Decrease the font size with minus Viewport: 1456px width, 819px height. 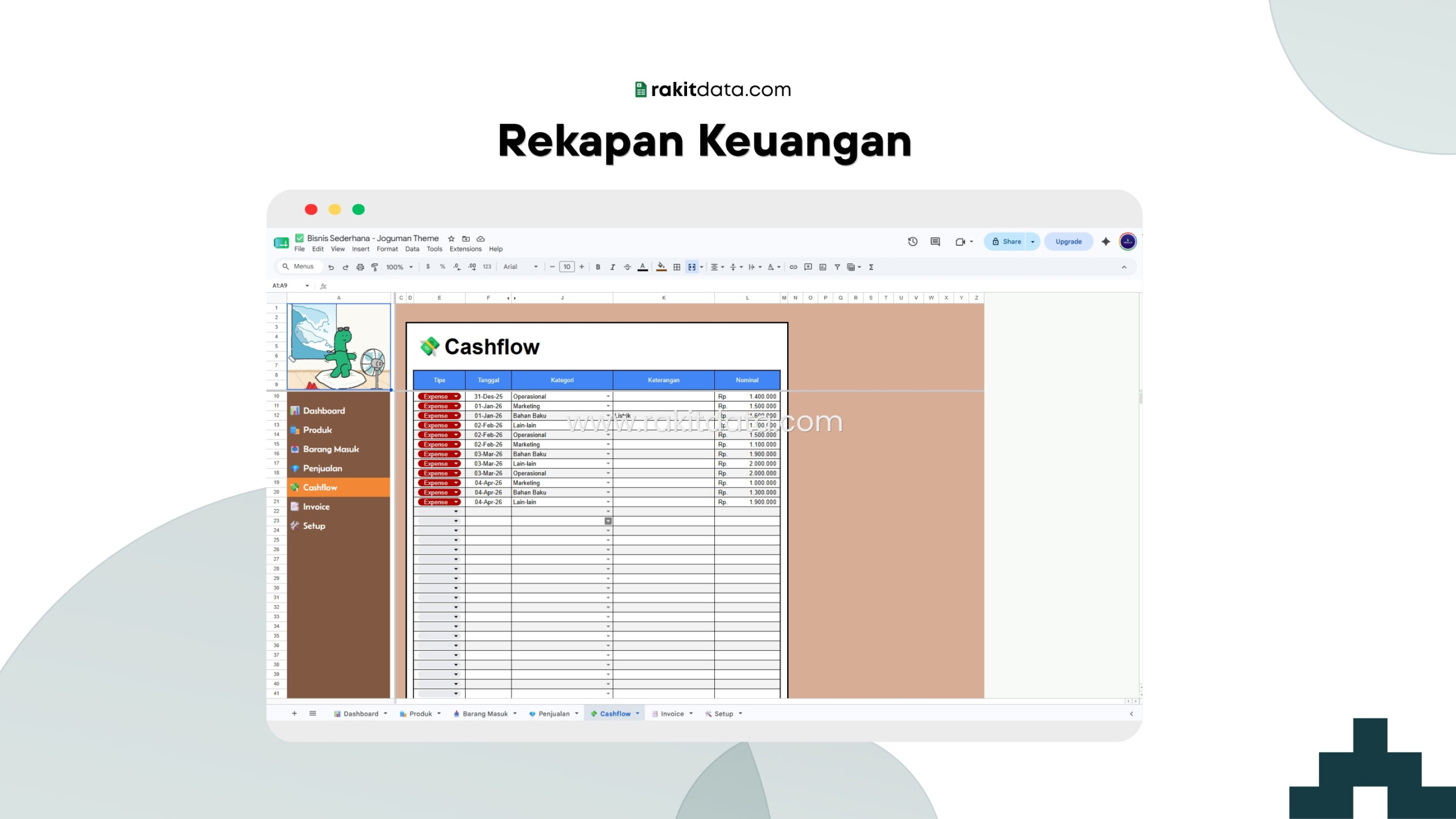(552, 267)
